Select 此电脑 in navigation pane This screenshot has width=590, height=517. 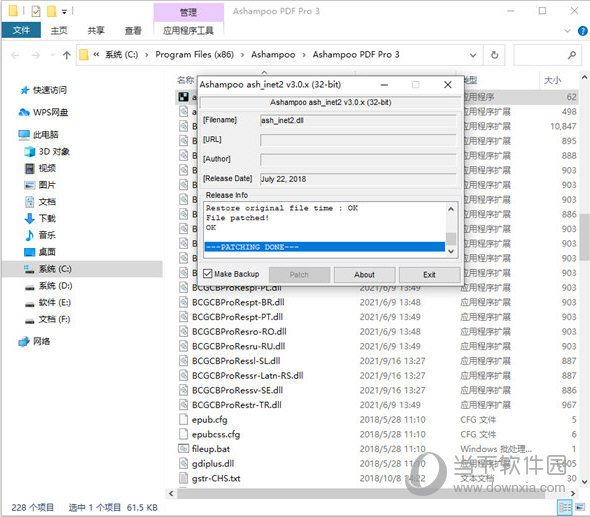pyautogui.click(x=46, y=134)
